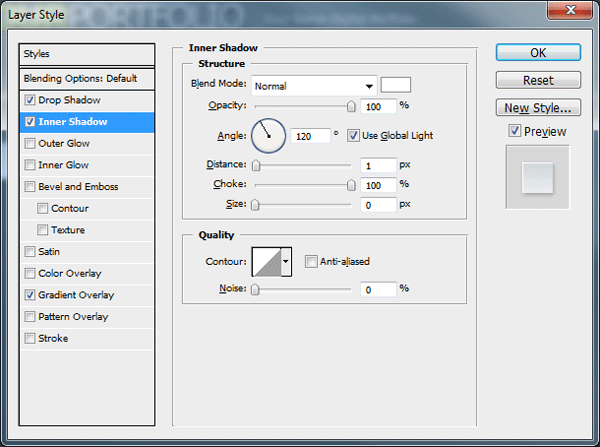Enable the Anti-aliased option
Viewport: 600px width, 447px height.
tap(311, 262)
